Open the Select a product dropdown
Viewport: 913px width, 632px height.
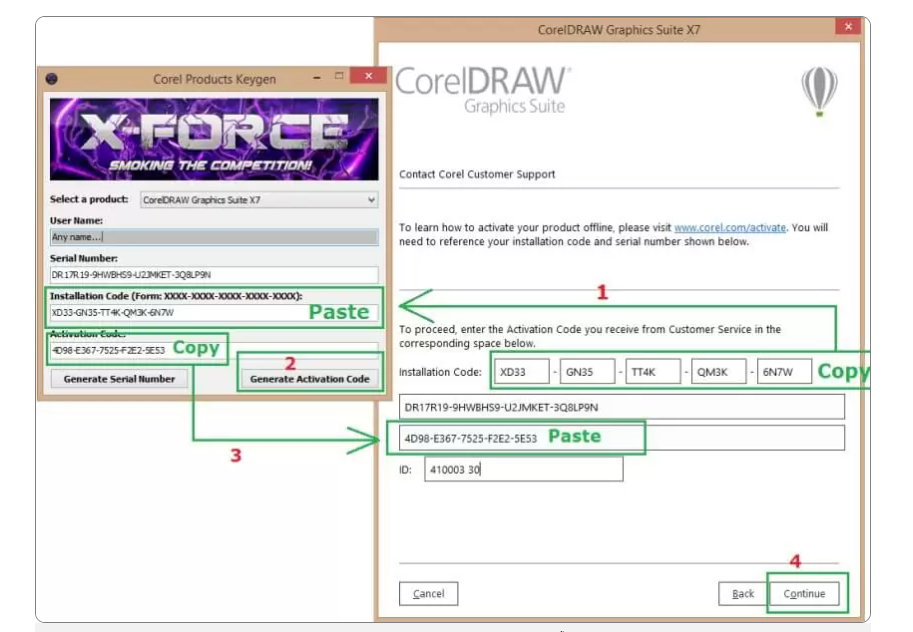tap(259, 200)
